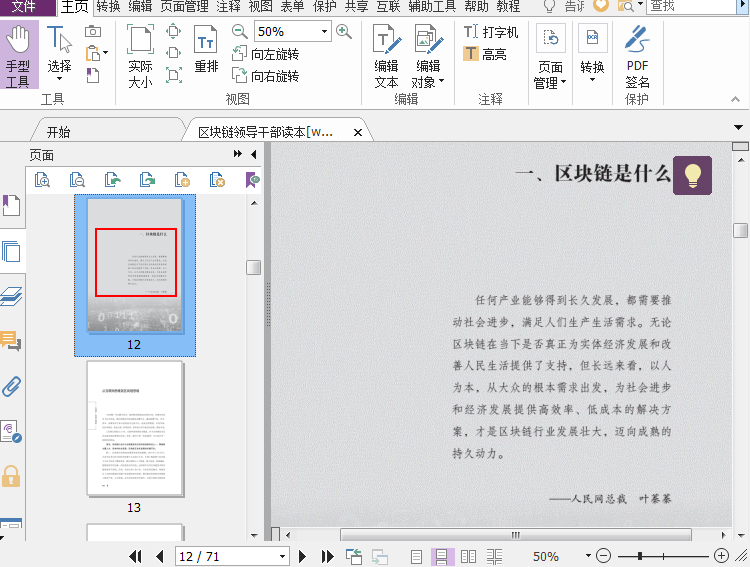Expand the Select tool dropdown arrow
The image size is (750, 567).
59,79
